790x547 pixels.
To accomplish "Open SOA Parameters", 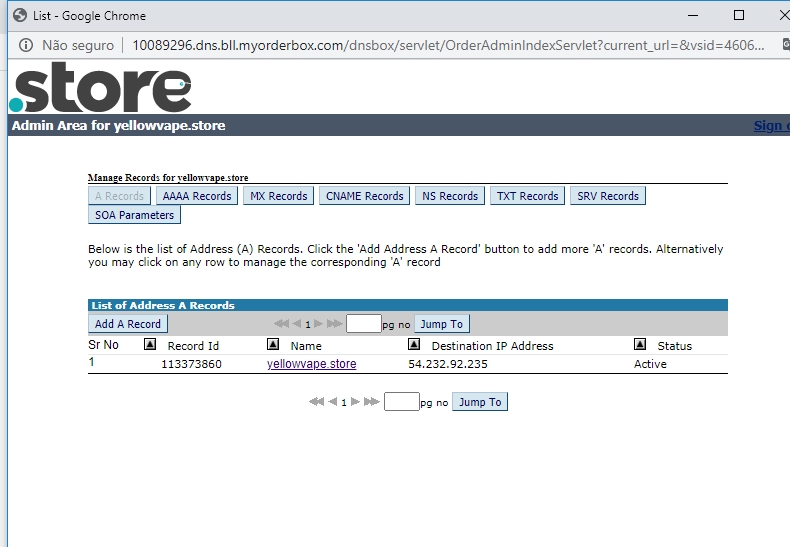I will 135,215.
